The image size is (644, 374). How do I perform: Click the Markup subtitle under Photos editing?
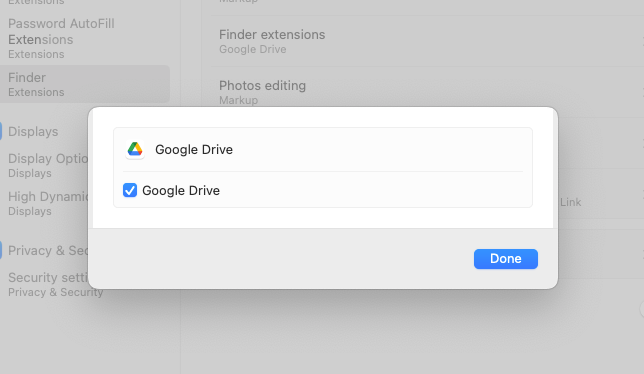tap(238, 100)
